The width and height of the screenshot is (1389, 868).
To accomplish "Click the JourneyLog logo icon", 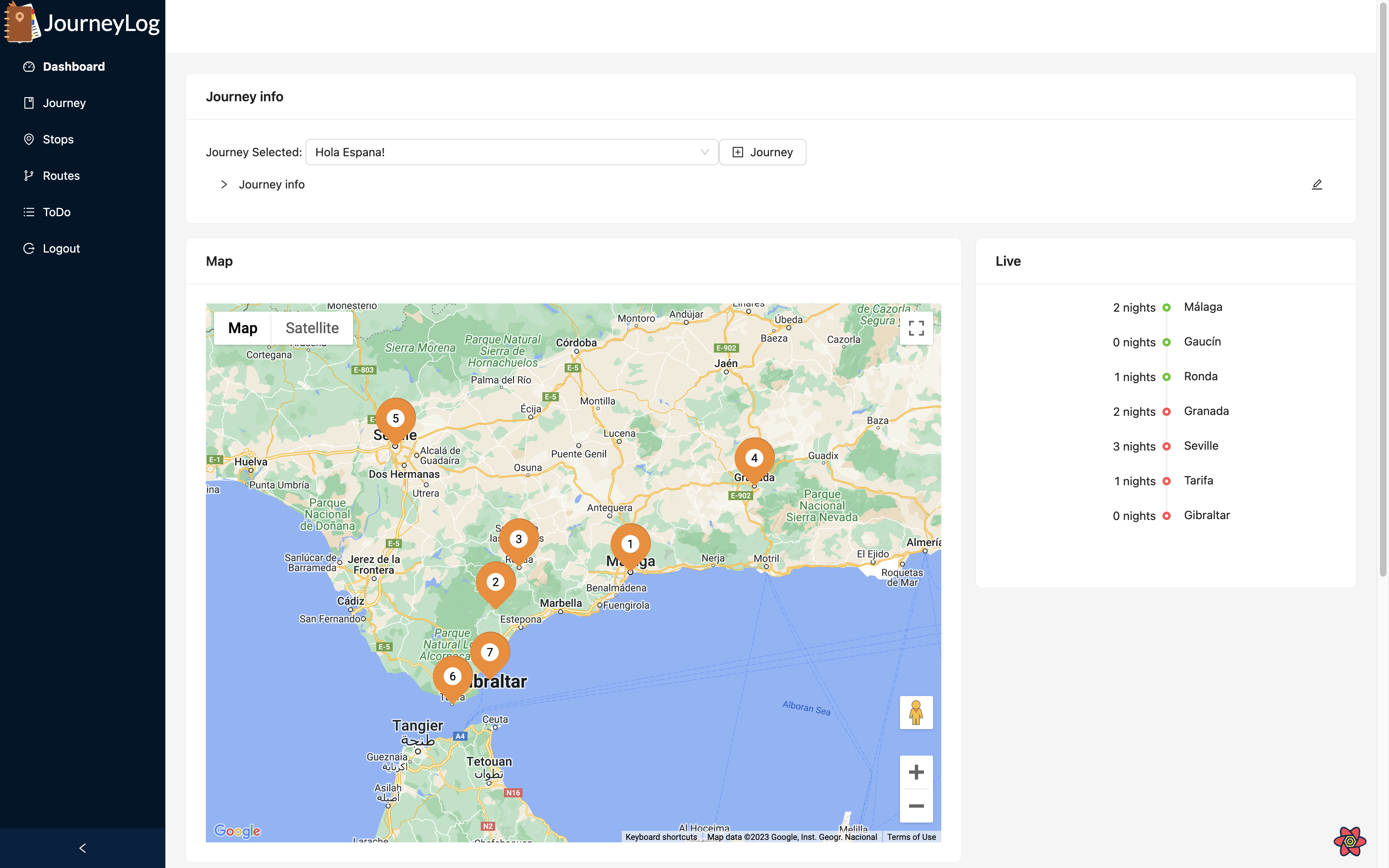I will [21, 23].
